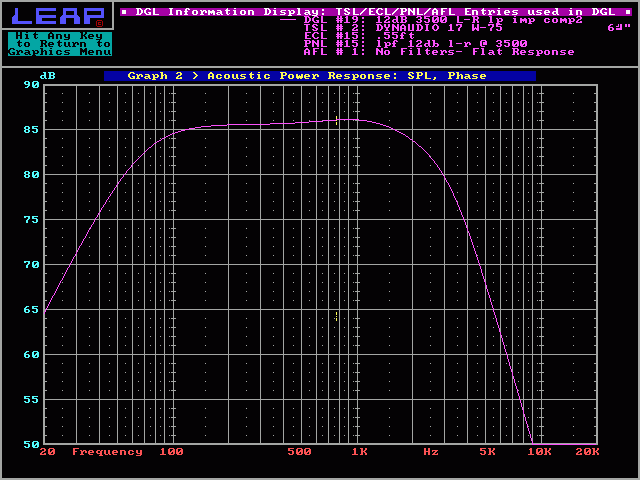
Task: Click the 'Graph 2 > Acoustic Power Response' title
Action: point(320,76)
